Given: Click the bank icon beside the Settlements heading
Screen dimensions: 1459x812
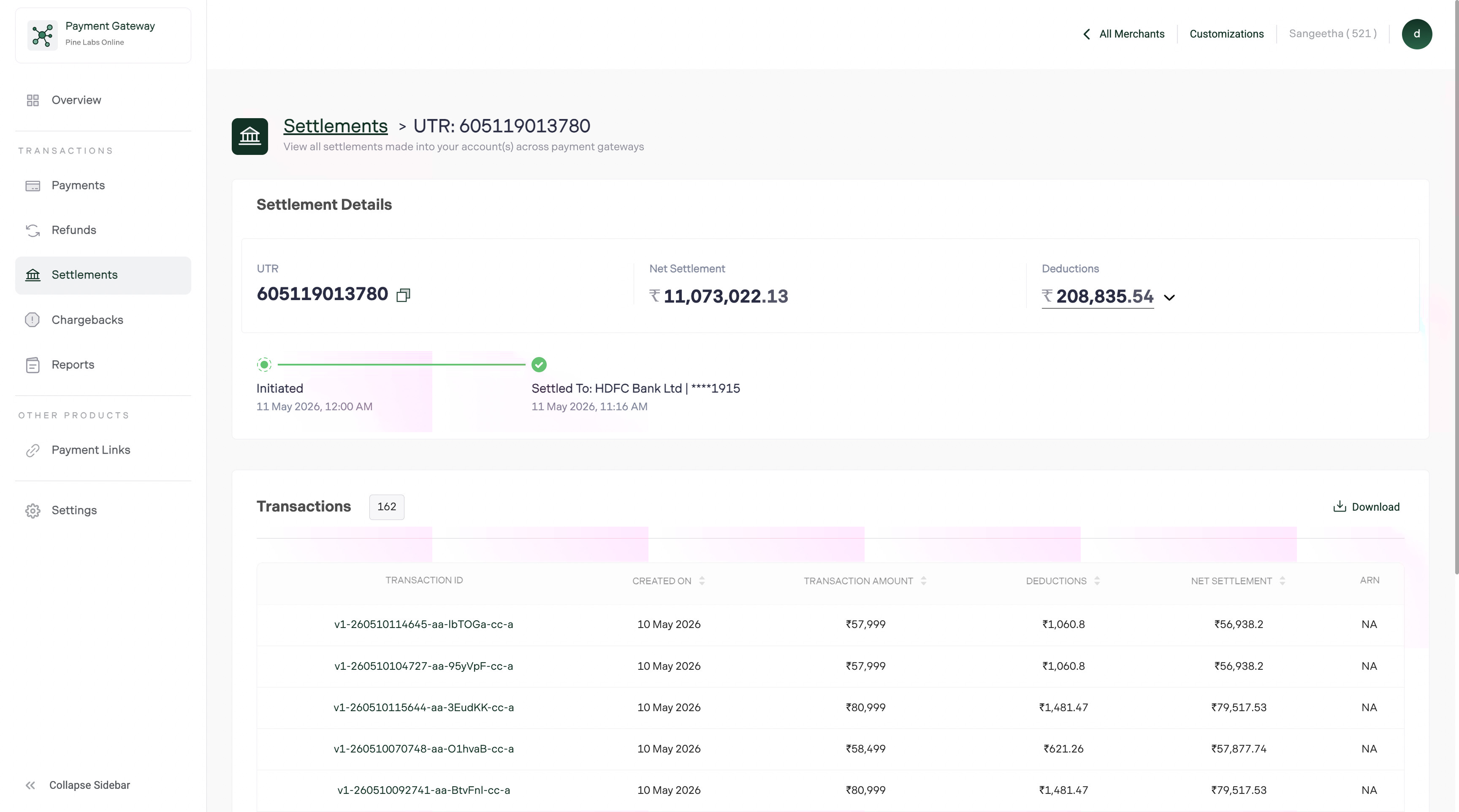Looking at the screenshot, I should point(250,136).
